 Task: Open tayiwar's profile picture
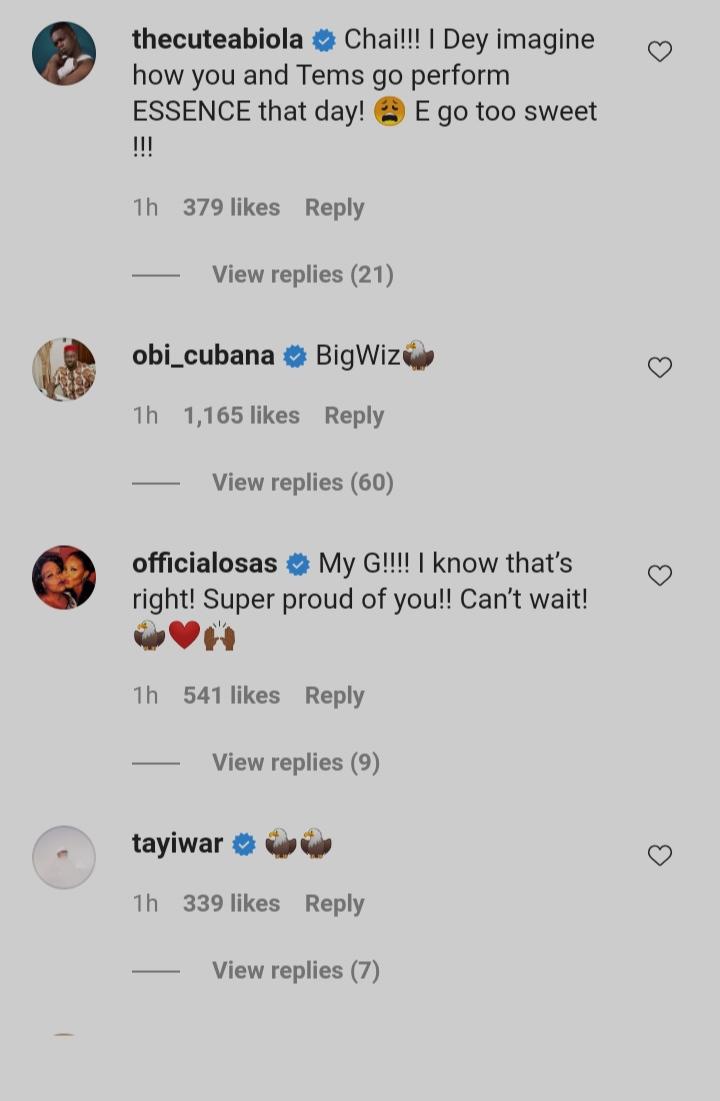click(64, 857)
